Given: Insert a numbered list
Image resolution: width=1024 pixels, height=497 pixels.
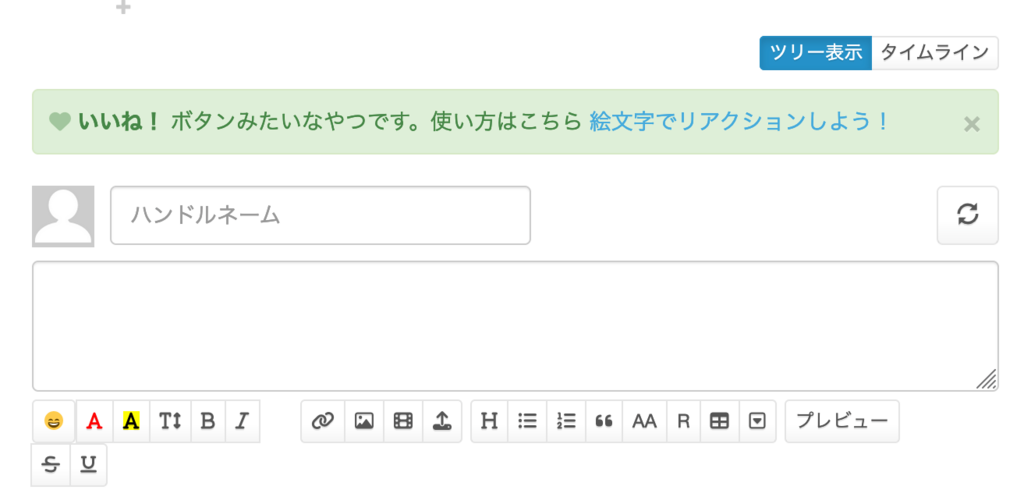Looking at the screenshot, I should pyautogui.click(x=566, y=421).
